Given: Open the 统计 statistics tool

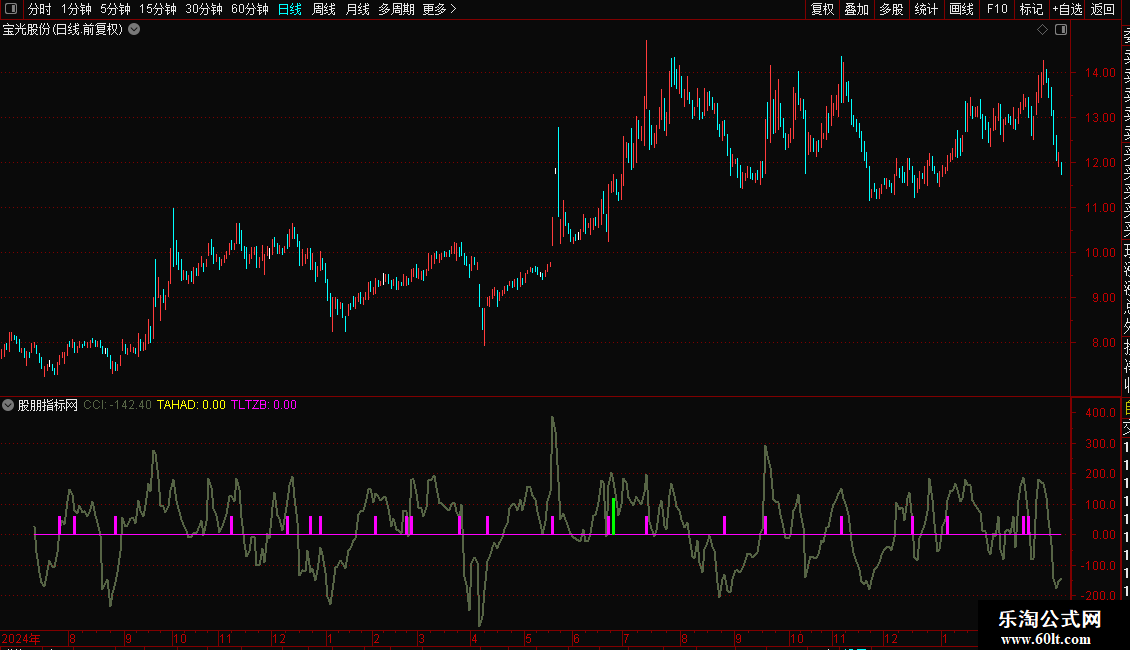Looking at the screenshot, I should tap(926, 9).
